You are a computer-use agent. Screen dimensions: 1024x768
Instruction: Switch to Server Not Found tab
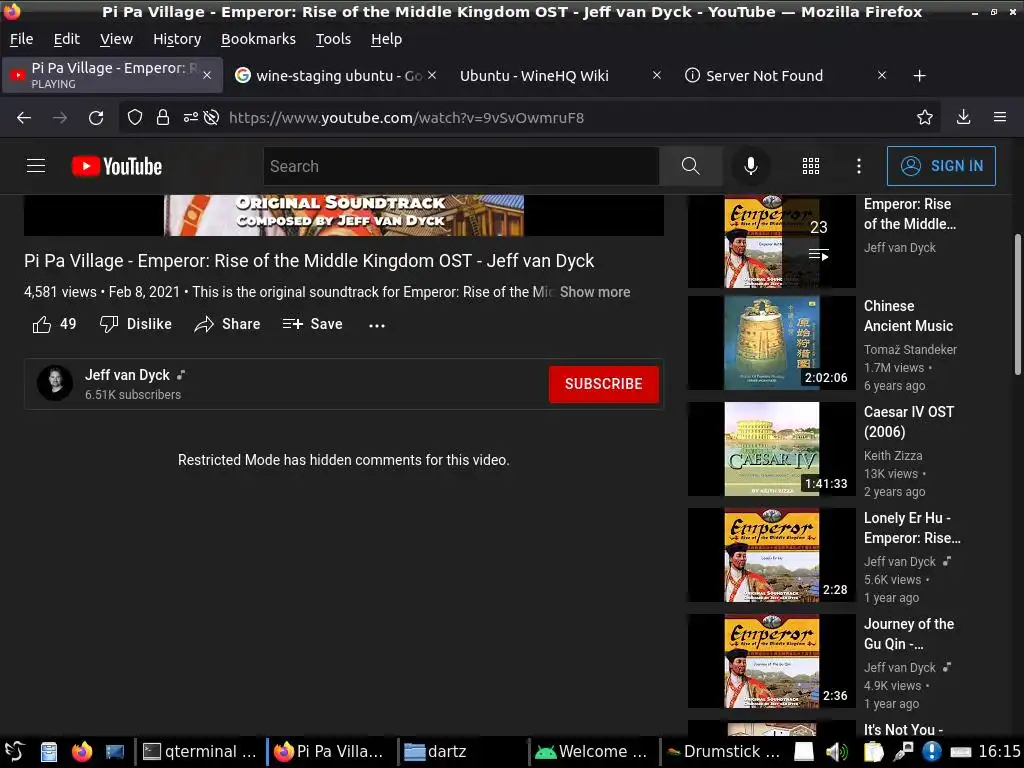point(784,76)
